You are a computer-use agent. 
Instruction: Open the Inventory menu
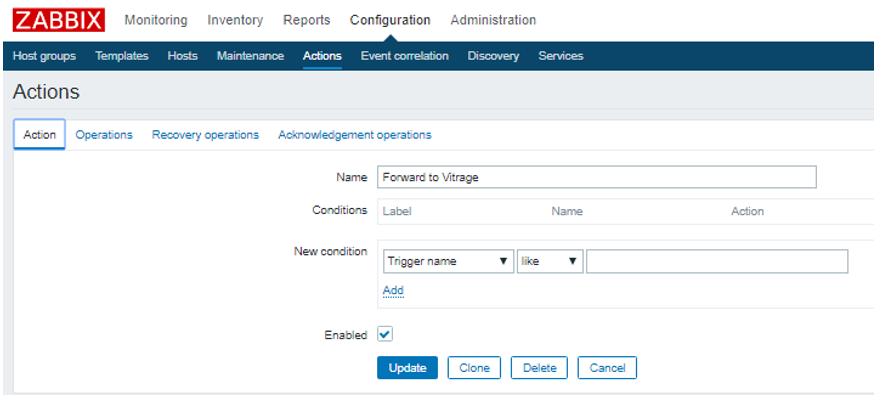[235, 20]
